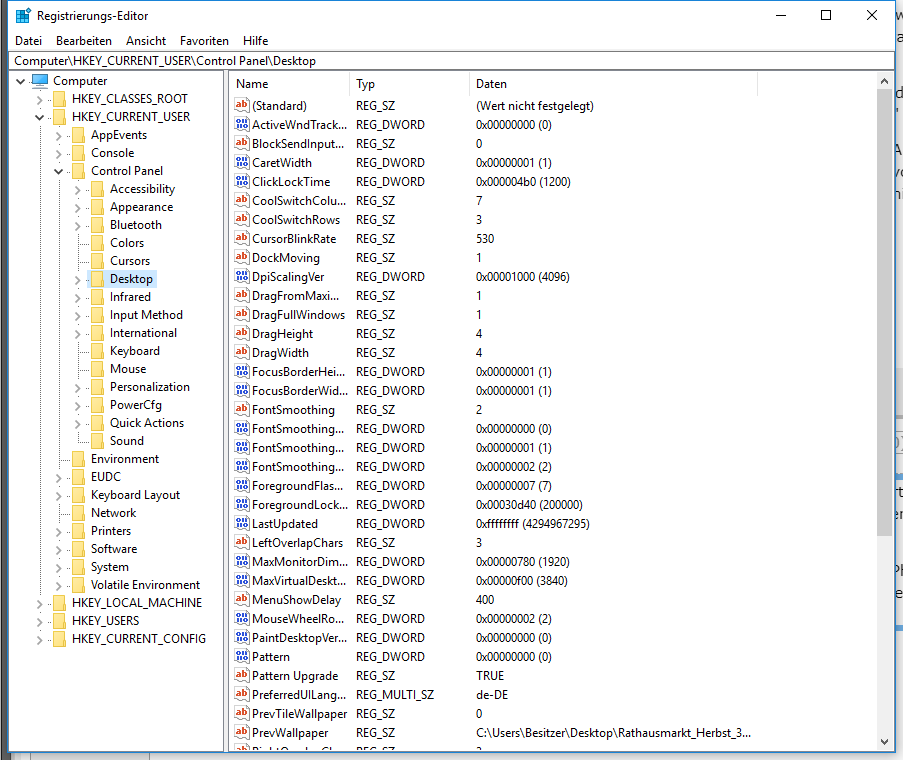Image resolution: width=903 pixels, height=760 pixels.
Task: Expand the Desktop key
Action: coord(77,280)
